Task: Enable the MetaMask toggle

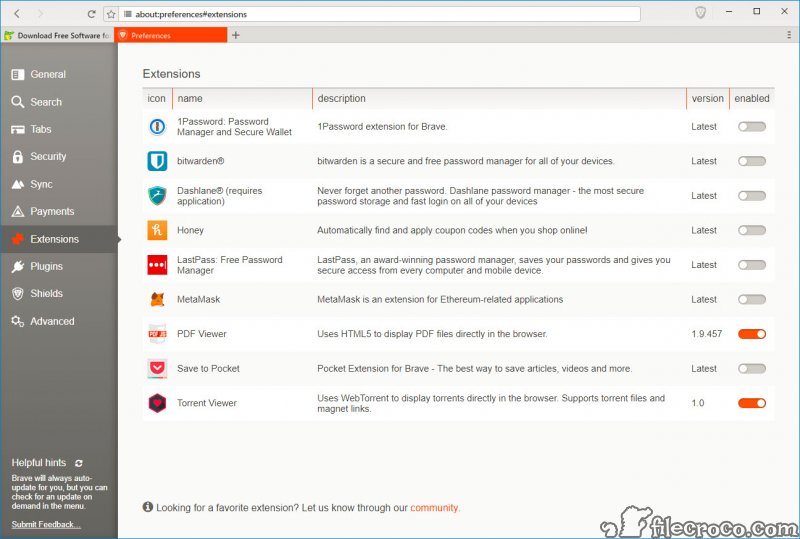Action: [x=752, y=299]
